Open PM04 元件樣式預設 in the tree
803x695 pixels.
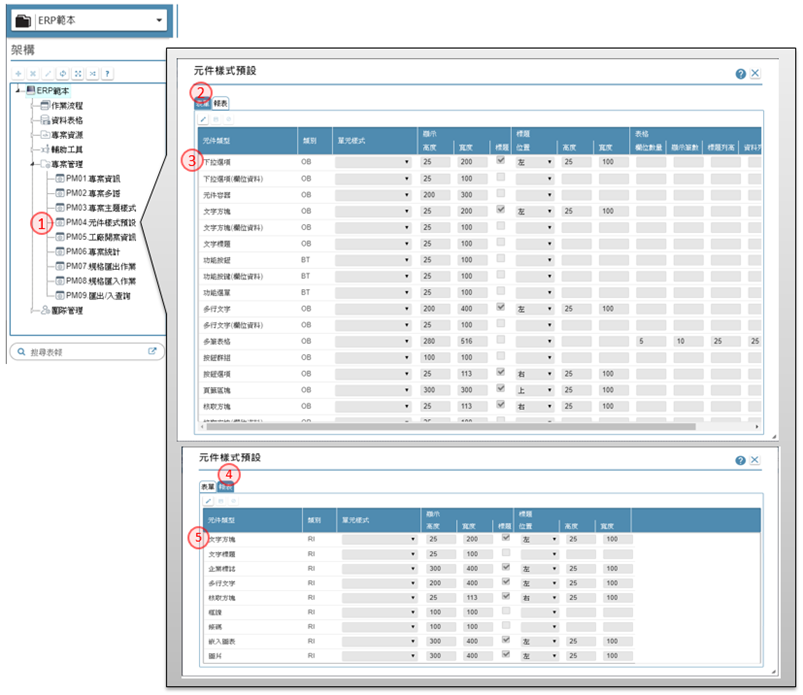[101, 223]
